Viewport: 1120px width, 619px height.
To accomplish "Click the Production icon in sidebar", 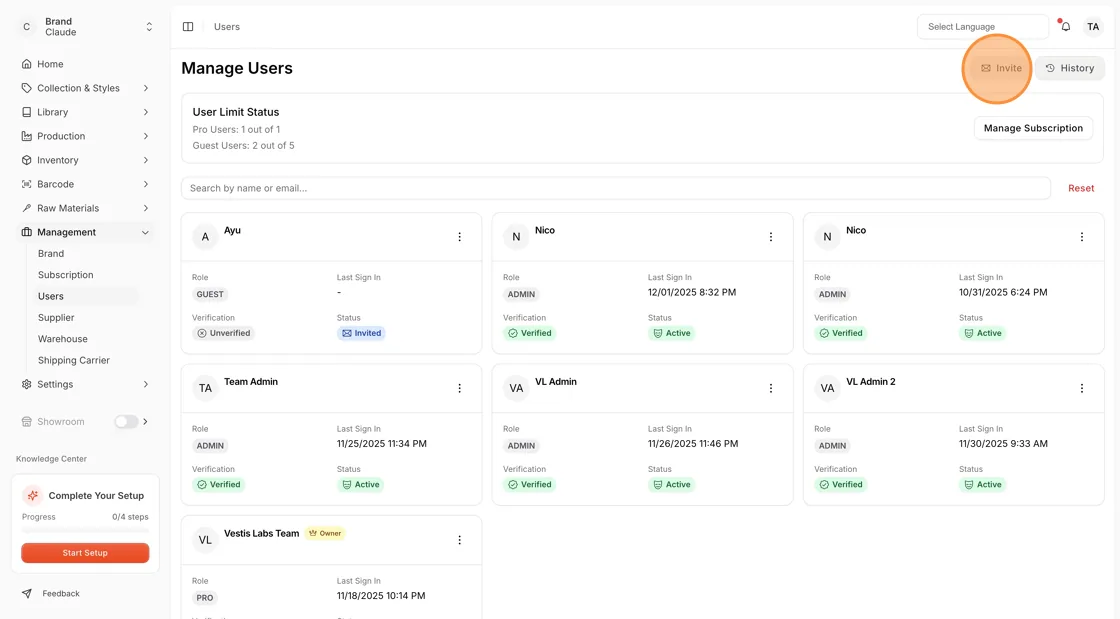I will (26, 136).
